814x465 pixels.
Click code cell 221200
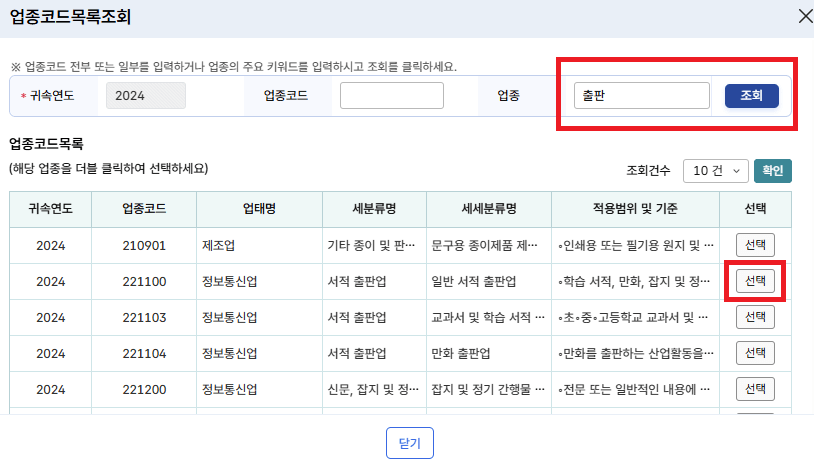[x=144, y=390]
